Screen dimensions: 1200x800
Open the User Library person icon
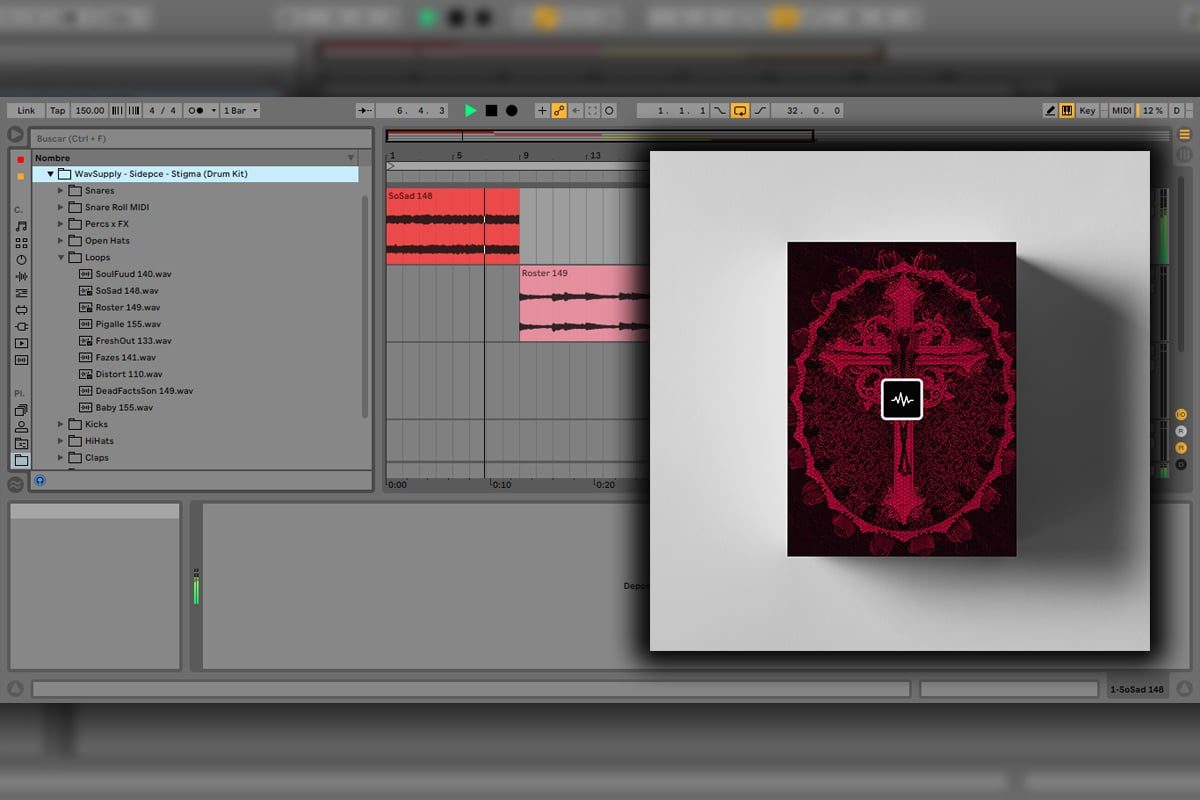point(21,427)
